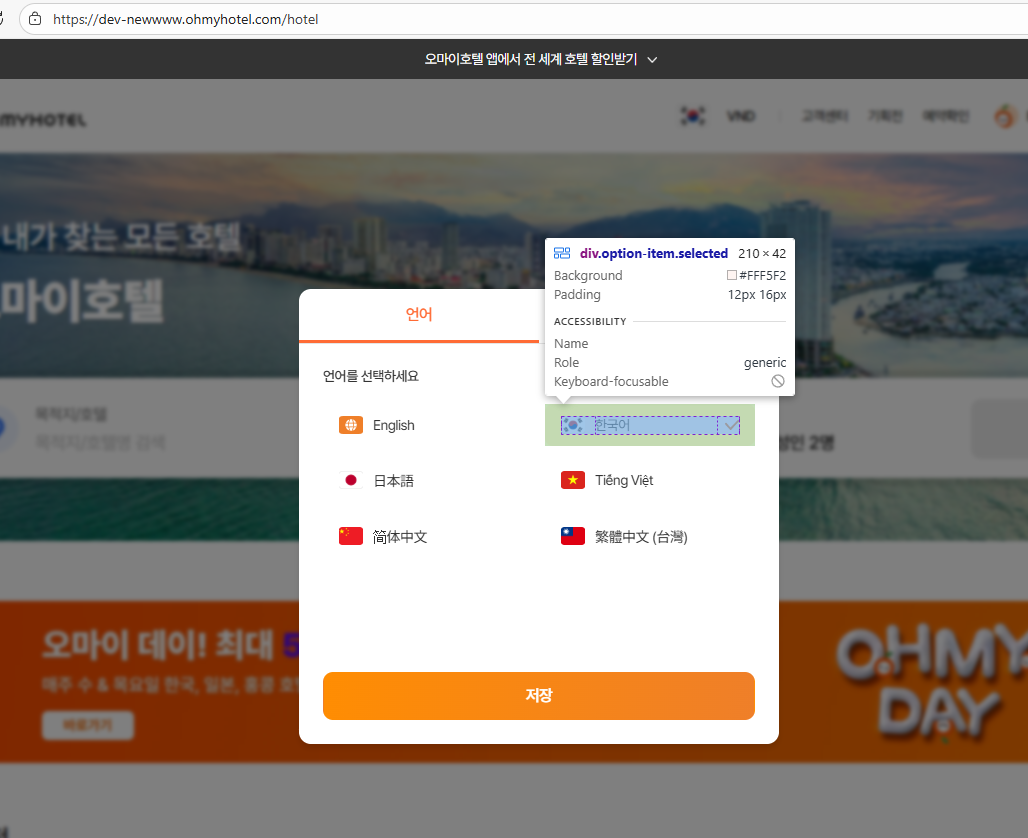1028x838 pixels.
Task: Open the VND currency selector in header
Action: point(741,116)
